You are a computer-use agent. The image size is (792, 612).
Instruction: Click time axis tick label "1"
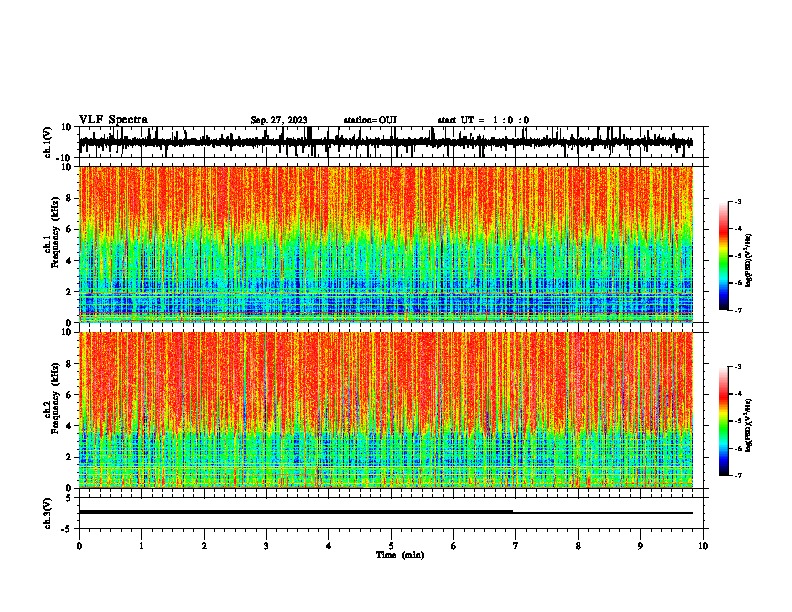click(141, 546)
